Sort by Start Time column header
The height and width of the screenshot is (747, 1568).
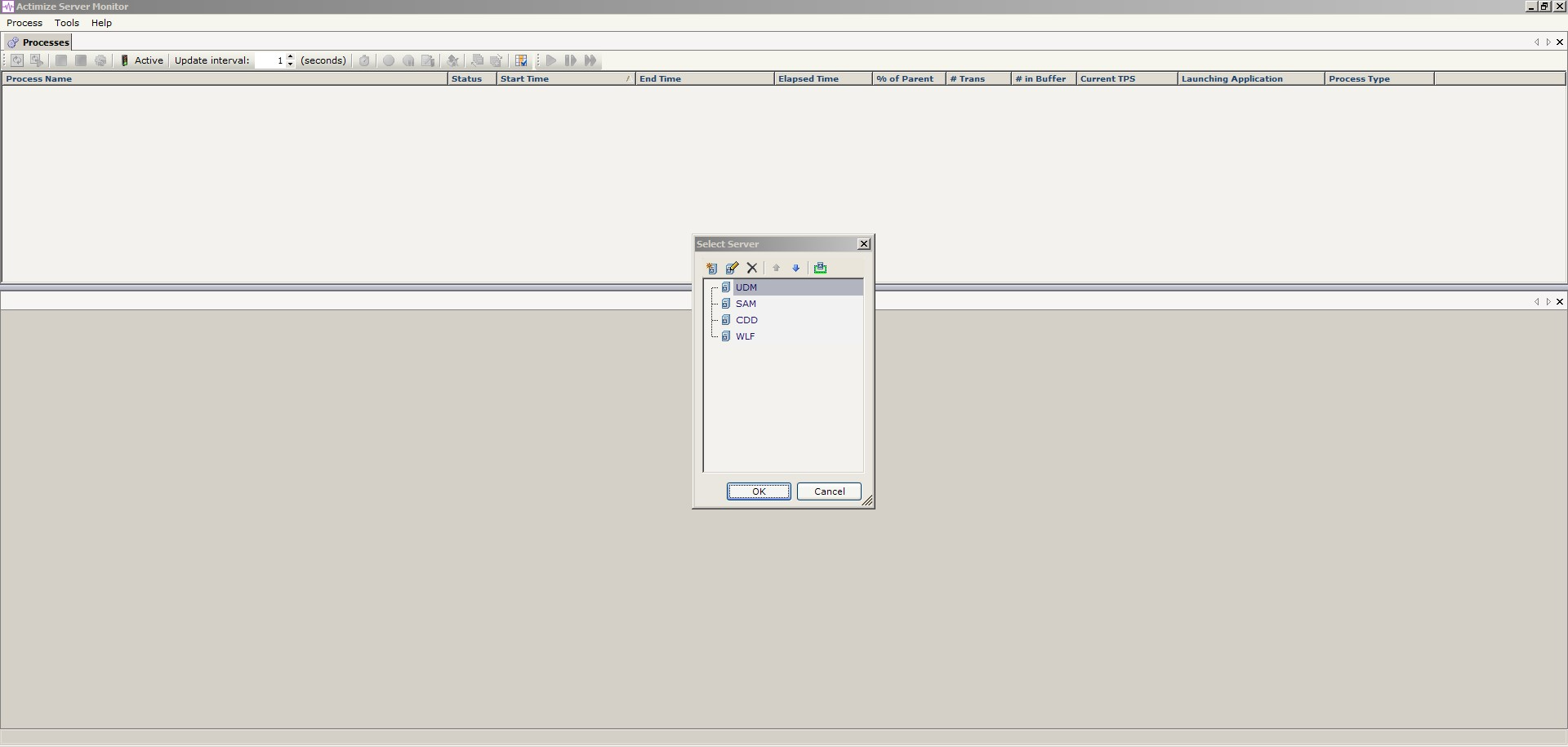(x=566, y=79)
